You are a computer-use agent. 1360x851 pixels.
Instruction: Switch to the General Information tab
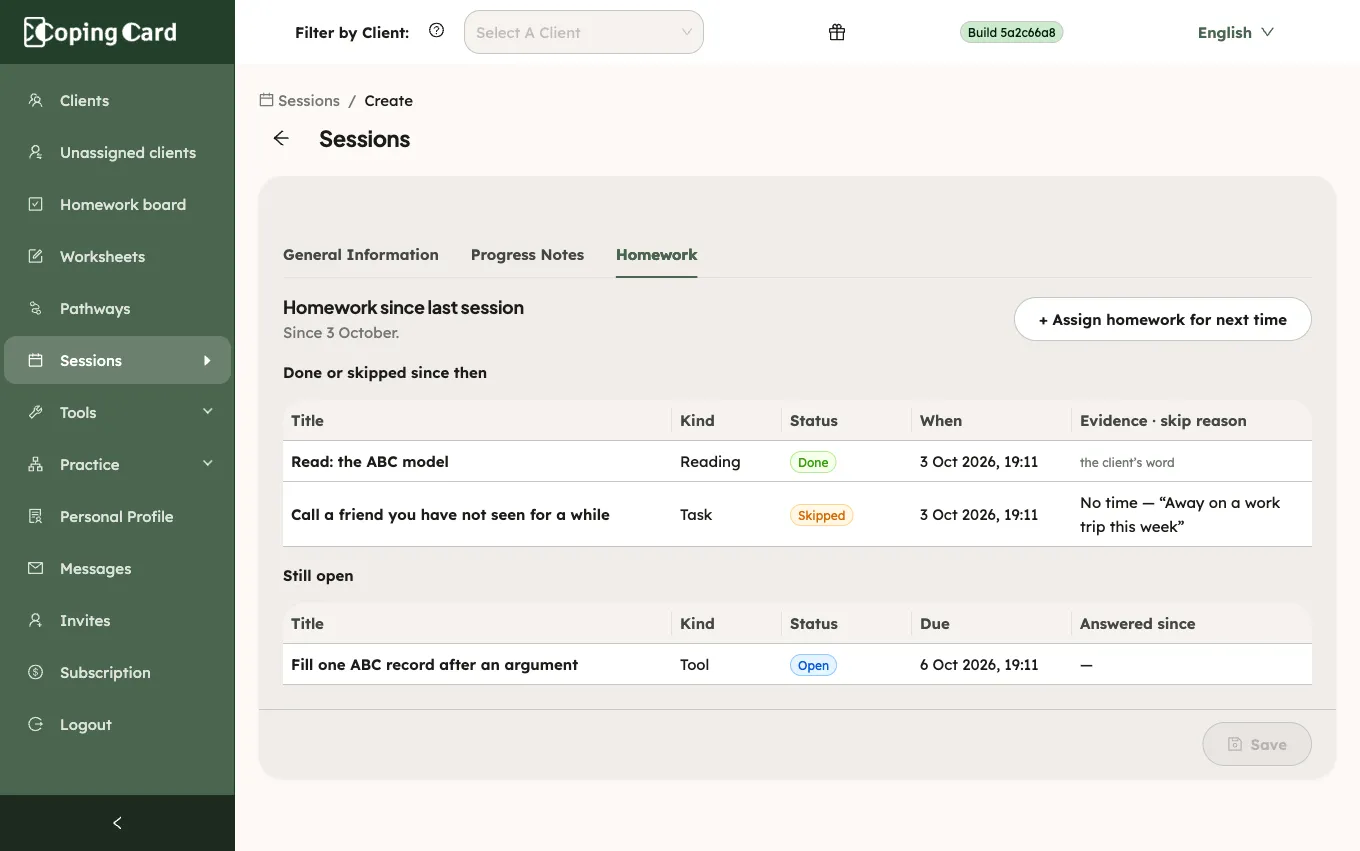[x=361, y=255]
